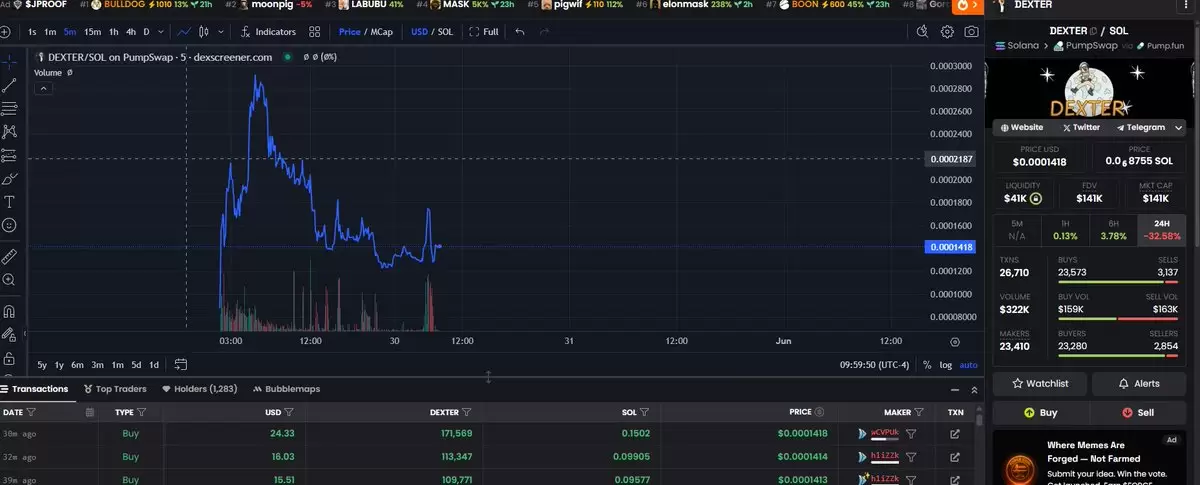The image size is (1200, 485).
Task: Open the emoji icons tool
Action: tap(9, 226)
